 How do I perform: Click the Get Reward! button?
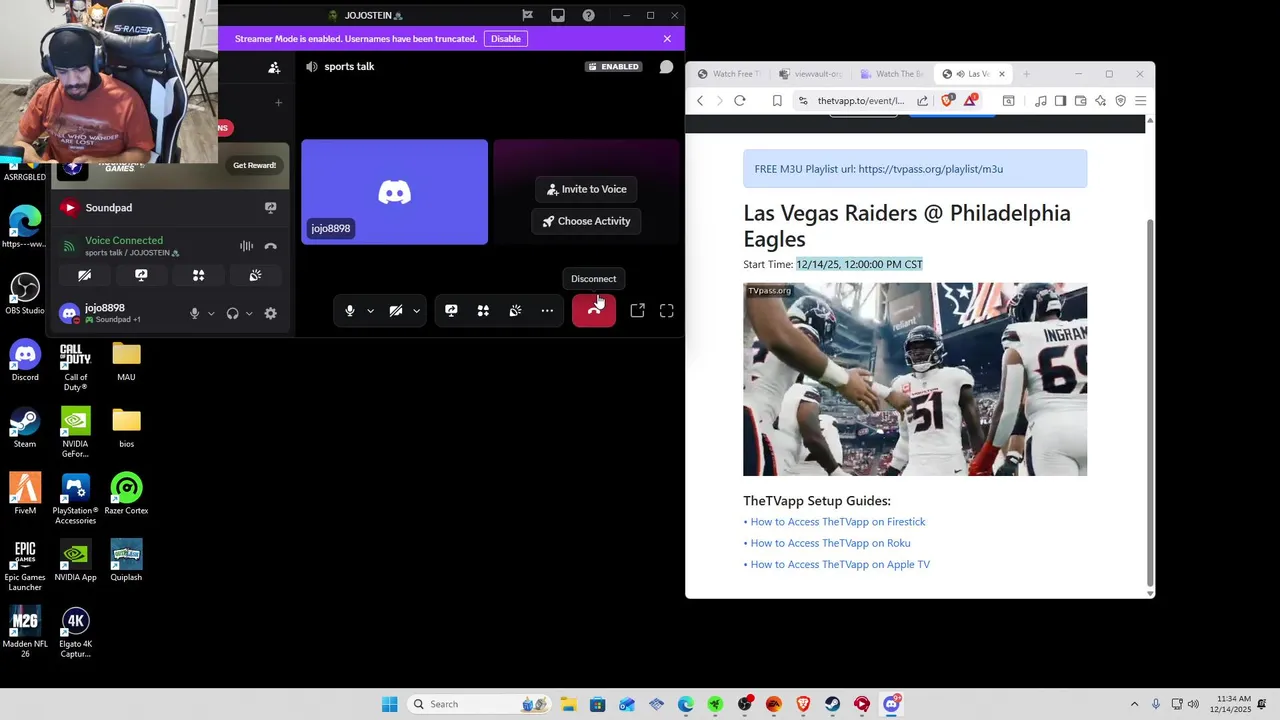point(254,166)
